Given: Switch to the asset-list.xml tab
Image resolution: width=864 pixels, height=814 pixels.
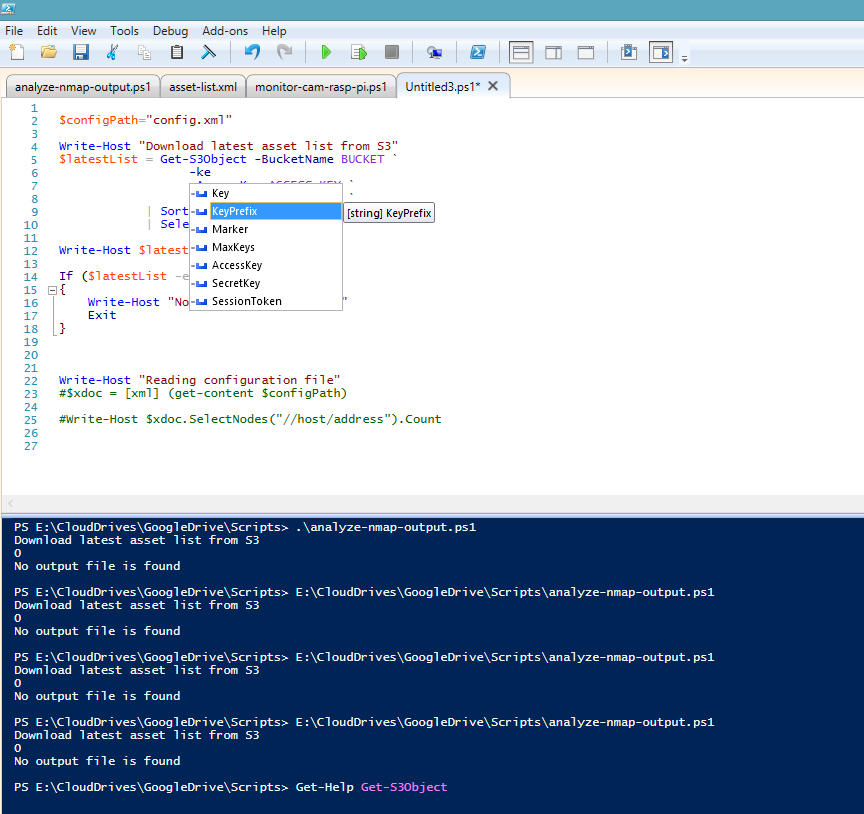Looking at the screenshot, I should point(203,86).
